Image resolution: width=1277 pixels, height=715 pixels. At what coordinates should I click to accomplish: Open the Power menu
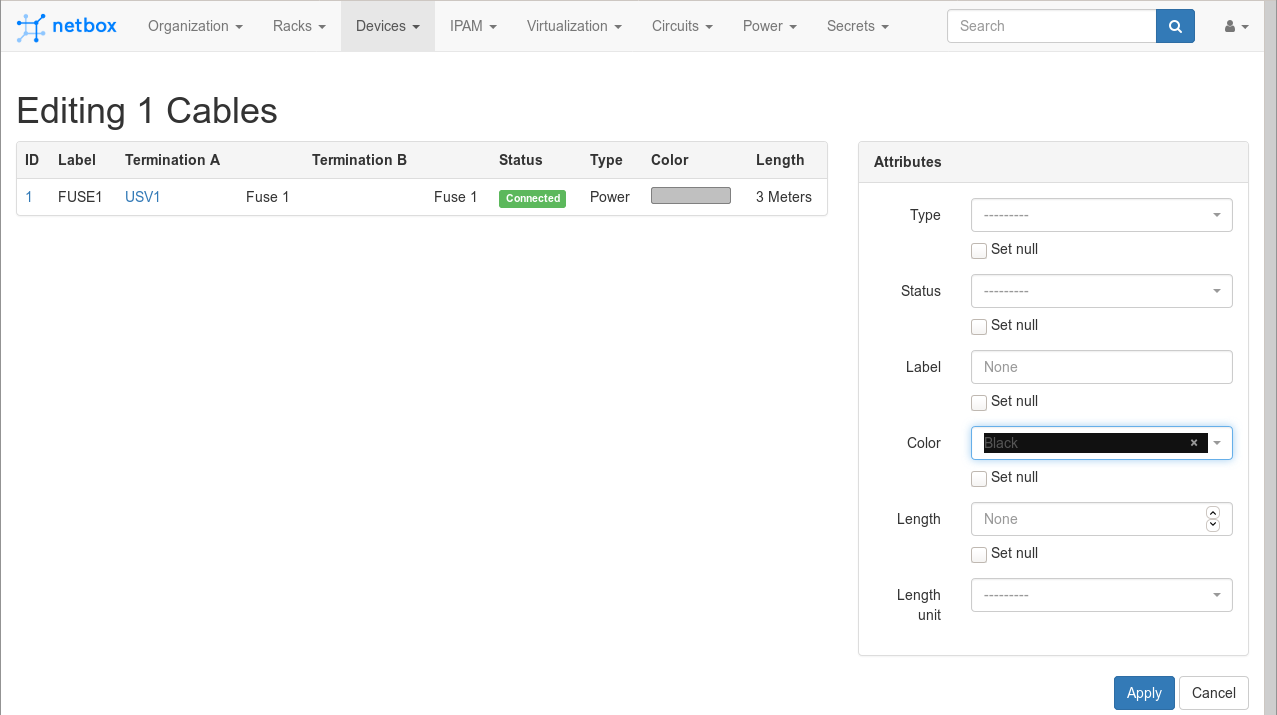(769, 26)
